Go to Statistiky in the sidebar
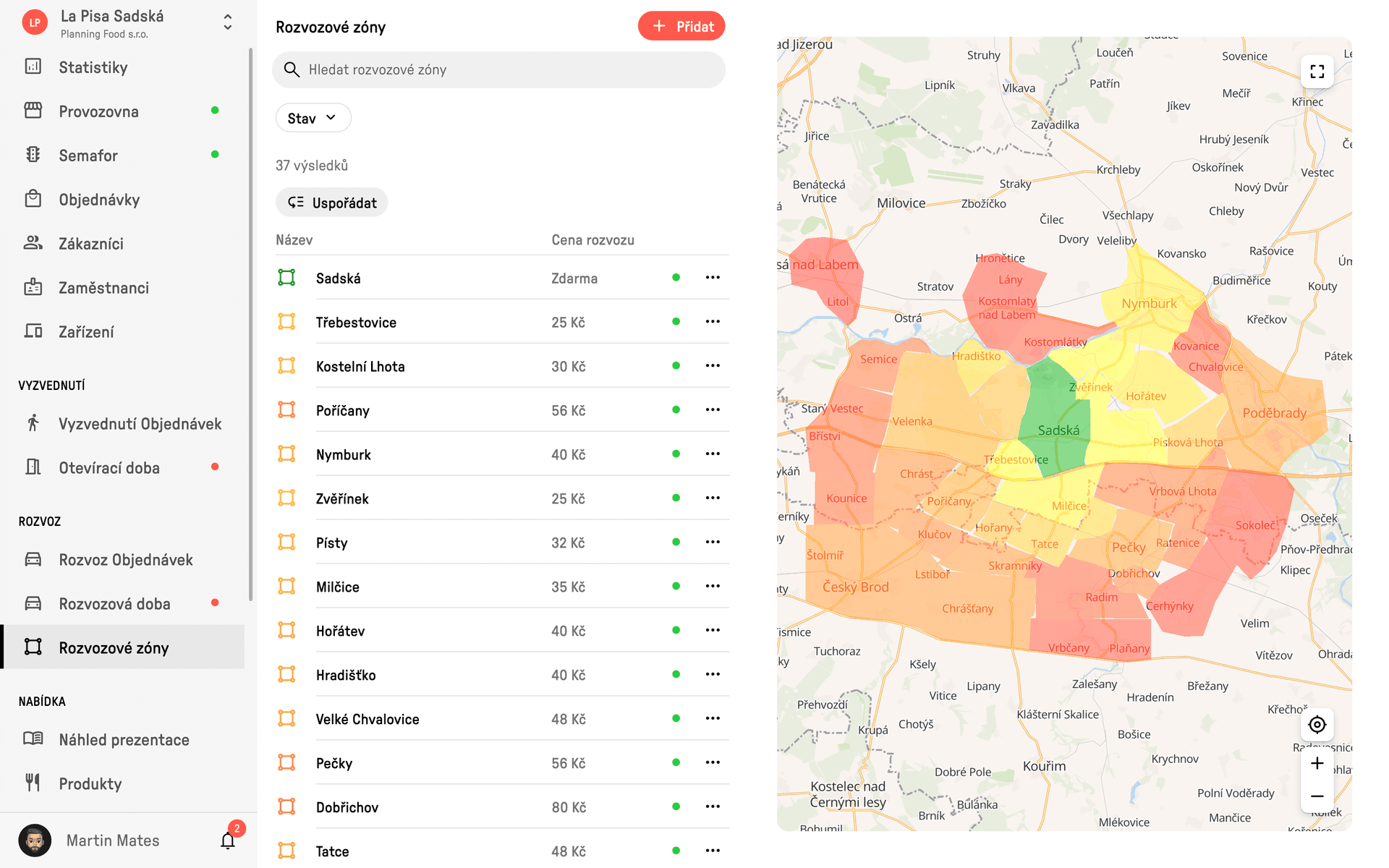 tap(93, 67)
